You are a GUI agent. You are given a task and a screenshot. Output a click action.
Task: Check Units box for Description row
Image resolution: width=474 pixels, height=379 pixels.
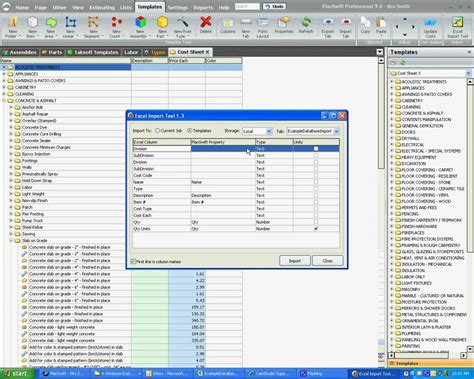coord(316,195)
